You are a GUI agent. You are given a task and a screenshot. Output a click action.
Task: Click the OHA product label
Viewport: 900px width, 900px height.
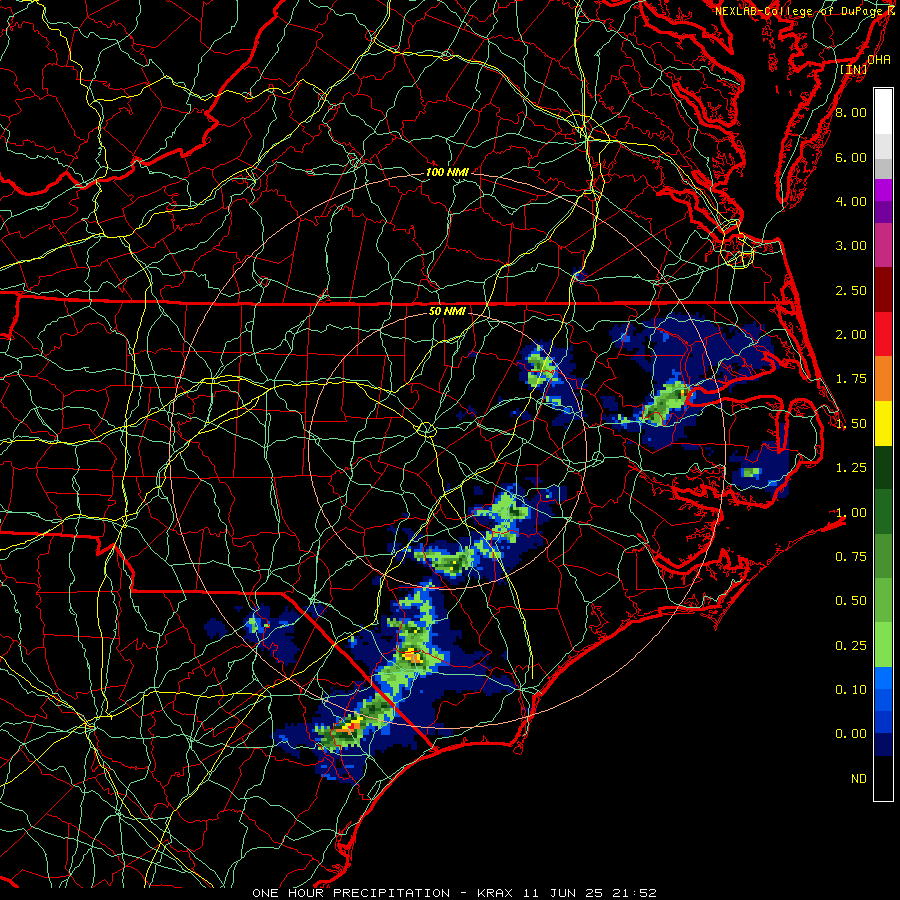pyautogui.click(x=879, y=60)
